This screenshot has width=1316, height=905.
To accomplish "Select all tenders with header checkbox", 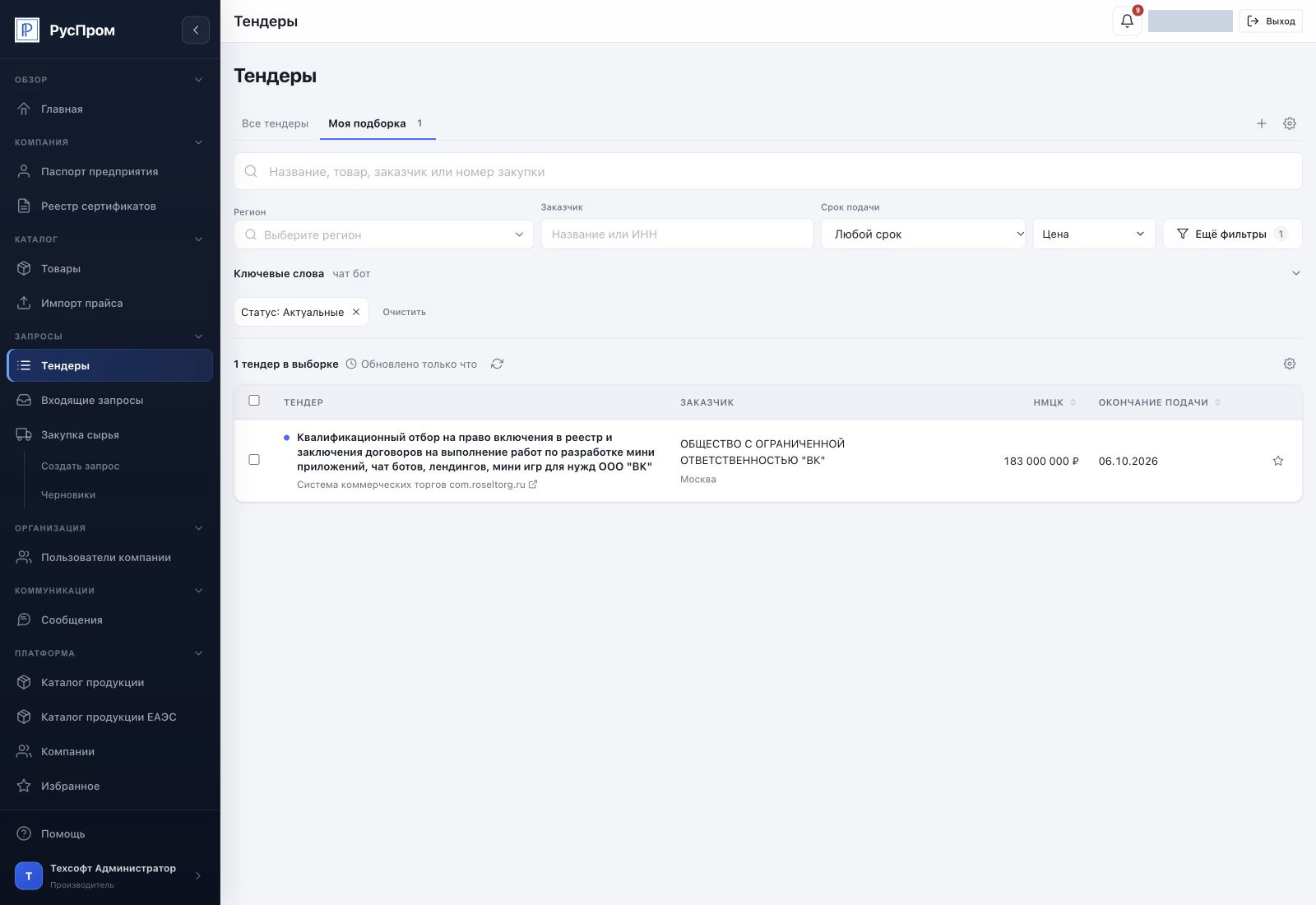I will (x=254, y=401).
